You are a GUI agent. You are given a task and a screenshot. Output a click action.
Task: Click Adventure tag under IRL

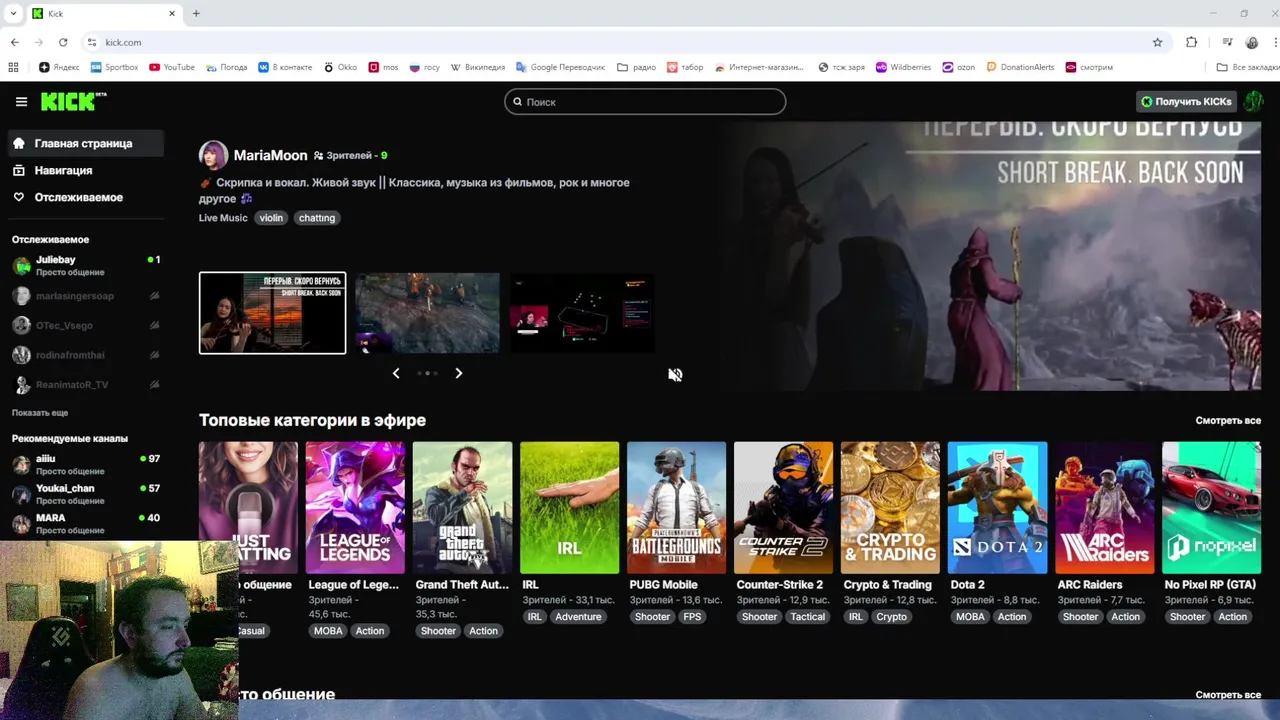[x=578, y=617]
